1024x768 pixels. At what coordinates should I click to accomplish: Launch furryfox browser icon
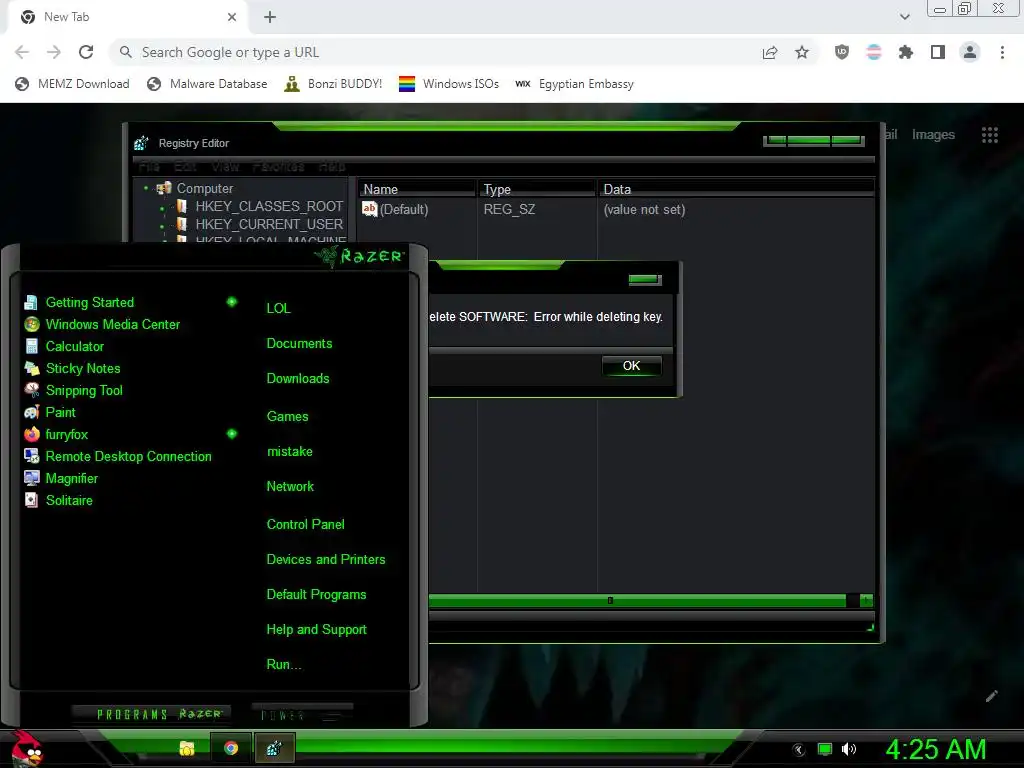coord(31,434)
